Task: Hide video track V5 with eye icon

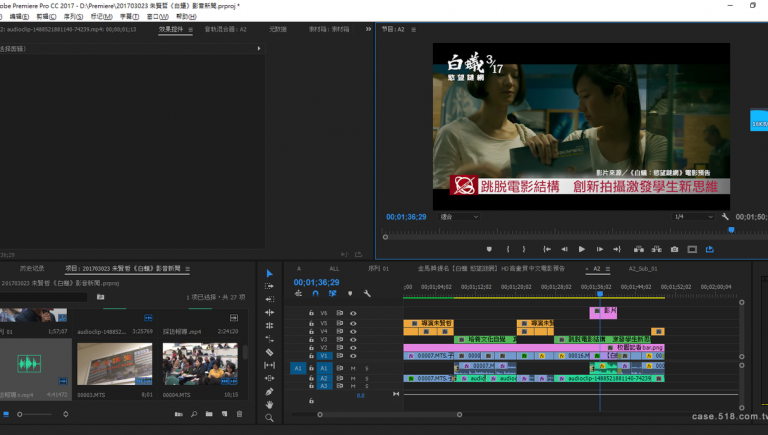Action: click(353, 323)
